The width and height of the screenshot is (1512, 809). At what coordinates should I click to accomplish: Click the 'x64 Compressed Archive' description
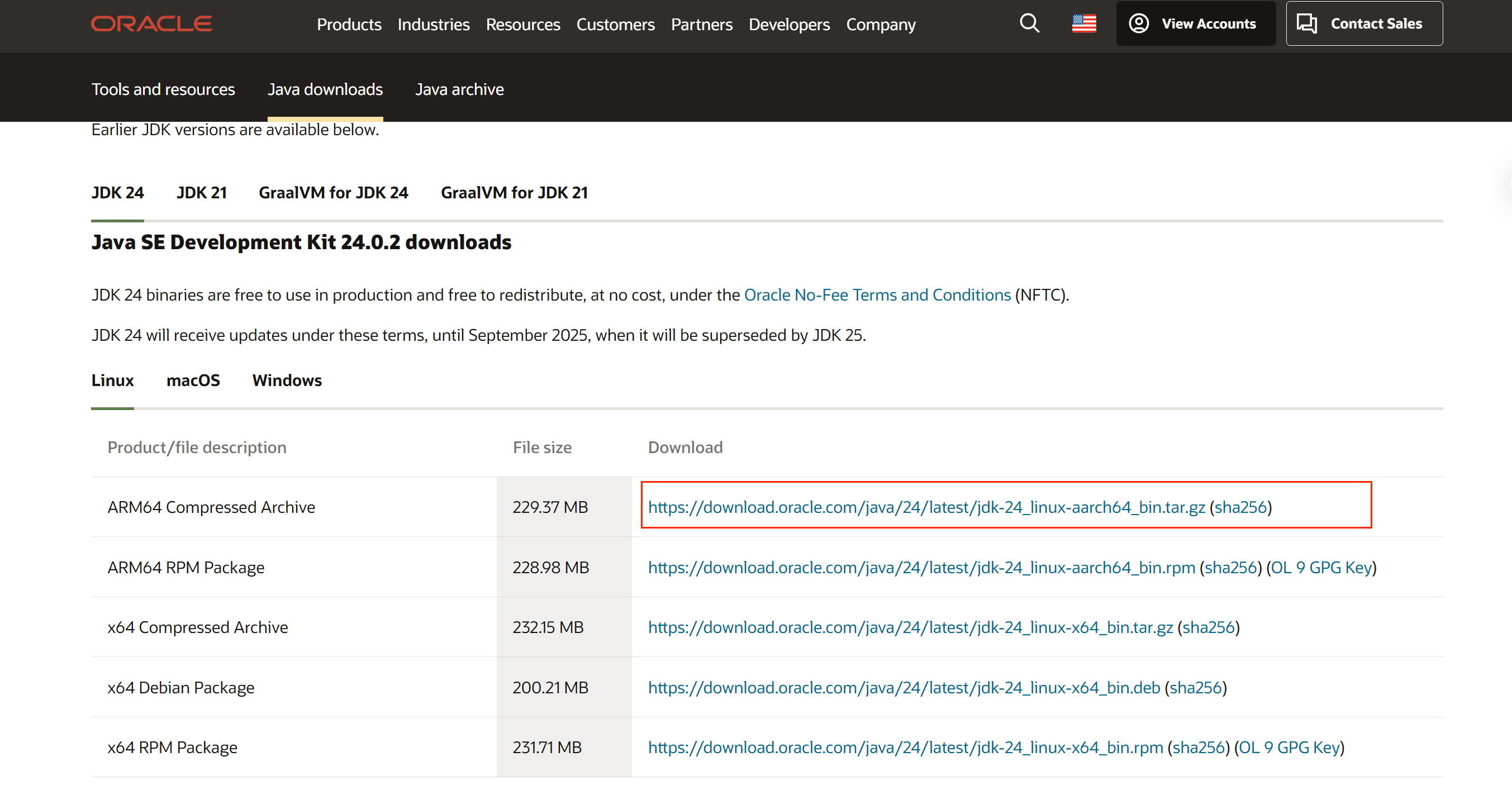point(198,627)
